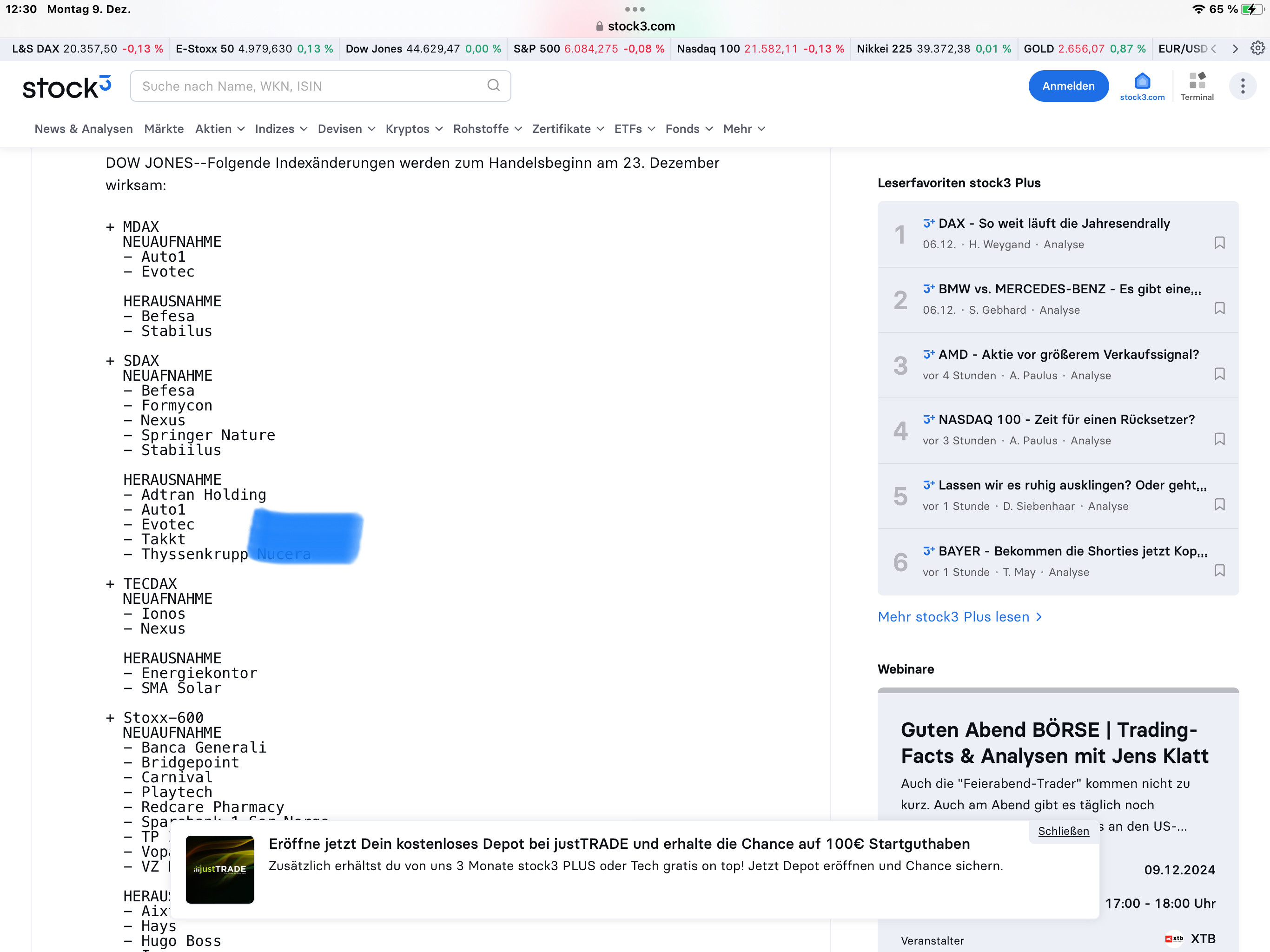The width and height of the screenshot is (1270, 952).
Task: Open the stock3.com home icon
Action: [x=1142, y=86]
